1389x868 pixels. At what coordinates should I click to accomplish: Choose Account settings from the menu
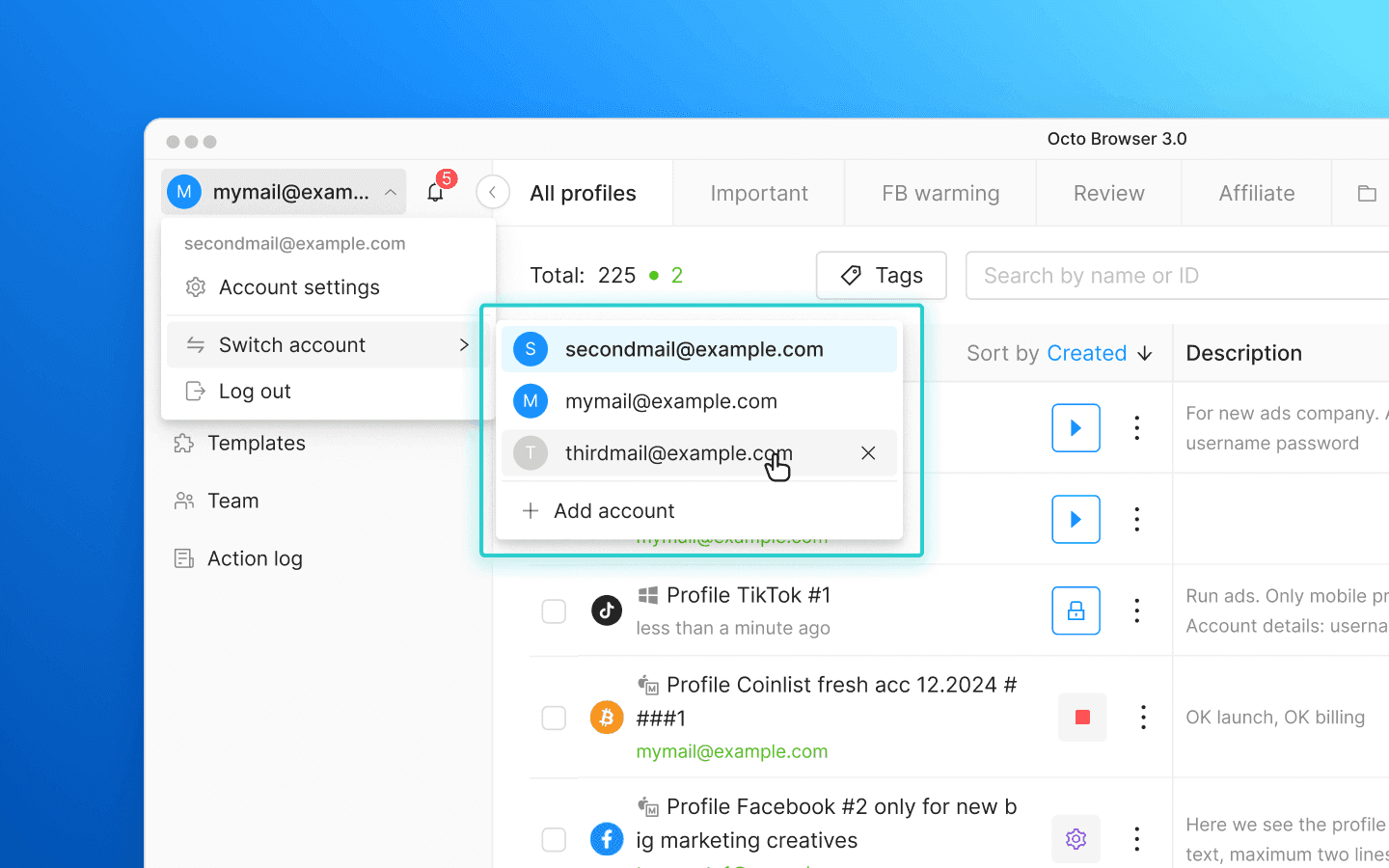pyautogui.click(x=328, y=287)
